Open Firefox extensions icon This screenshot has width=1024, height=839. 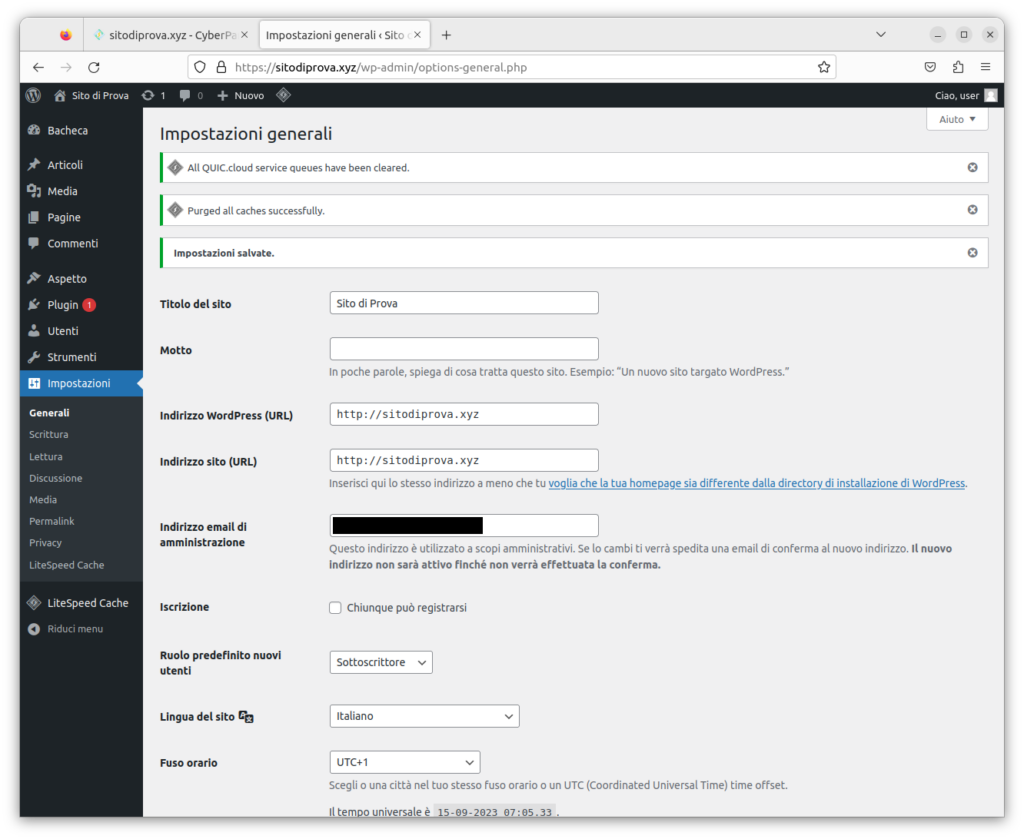click(x=958, y=67)
